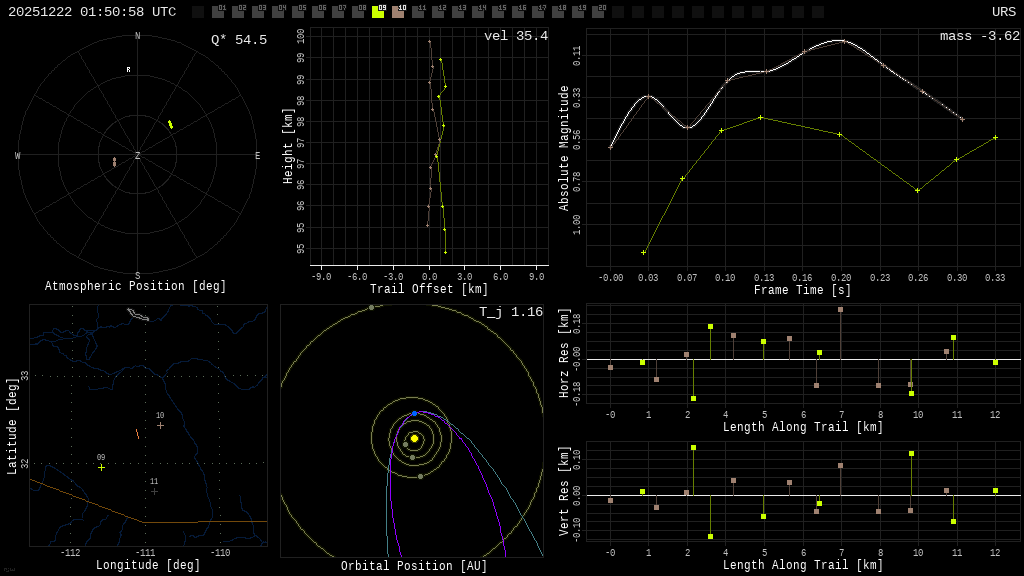The width and height of the screenshot is (1024, 576).
Task: Click the station 10 cross marker on map
Action: pos(160,425)
